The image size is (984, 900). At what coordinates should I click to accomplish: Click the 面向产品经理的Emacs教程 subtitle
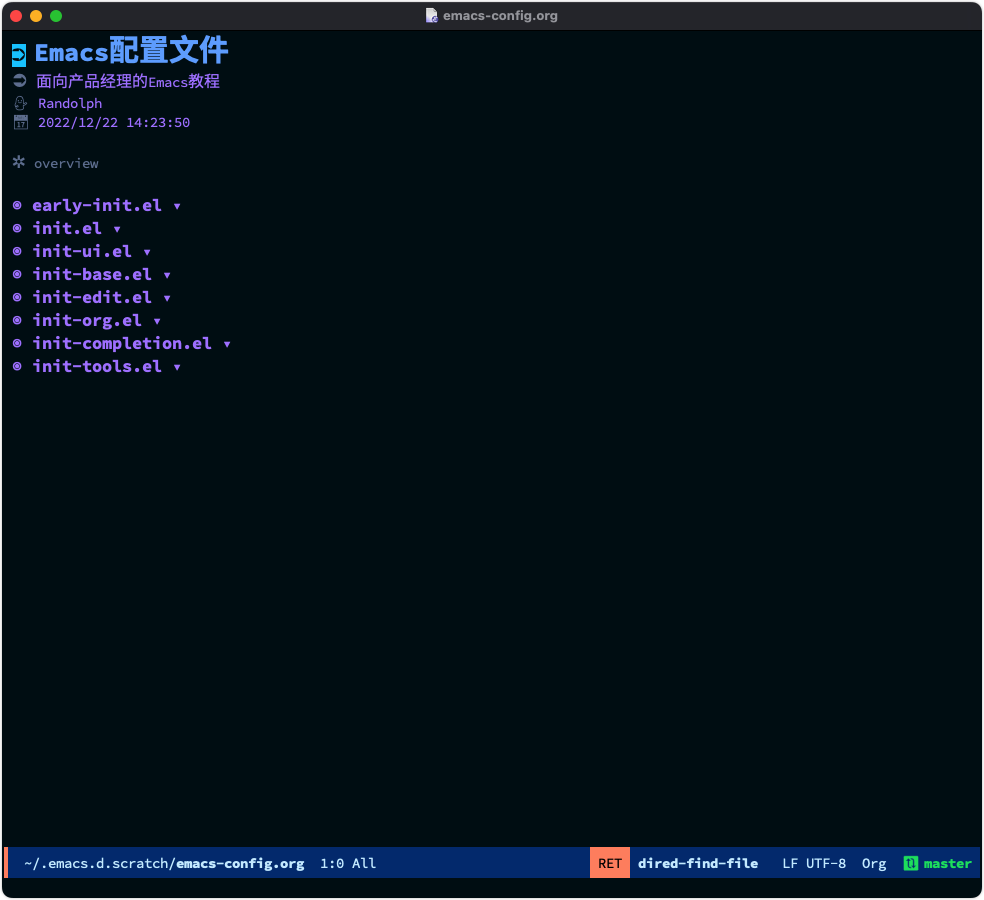pos(128,81)
